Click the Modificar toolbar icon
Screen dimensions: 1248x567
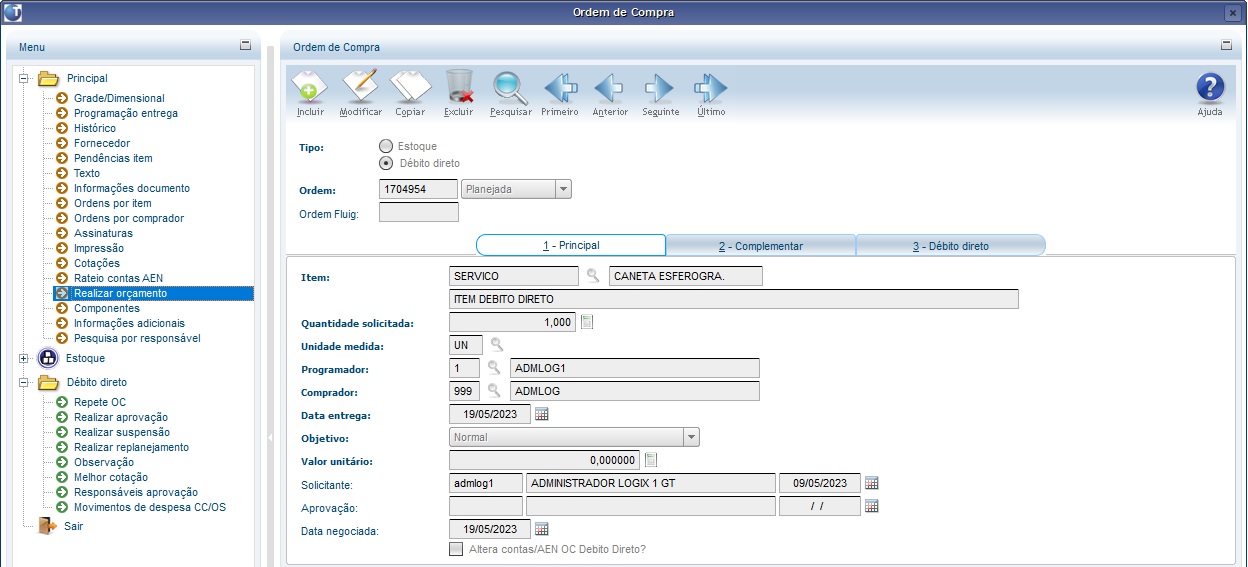360,87
